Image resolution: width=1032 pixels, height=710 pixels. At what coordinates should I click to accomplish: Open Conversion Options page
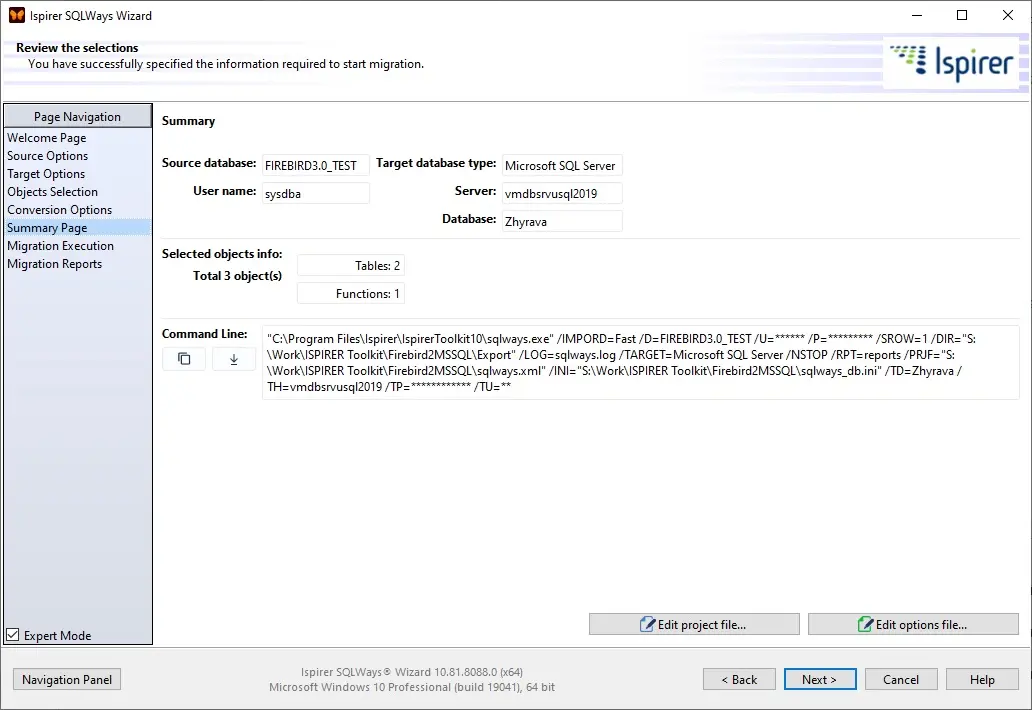click(x=59, y=210)
